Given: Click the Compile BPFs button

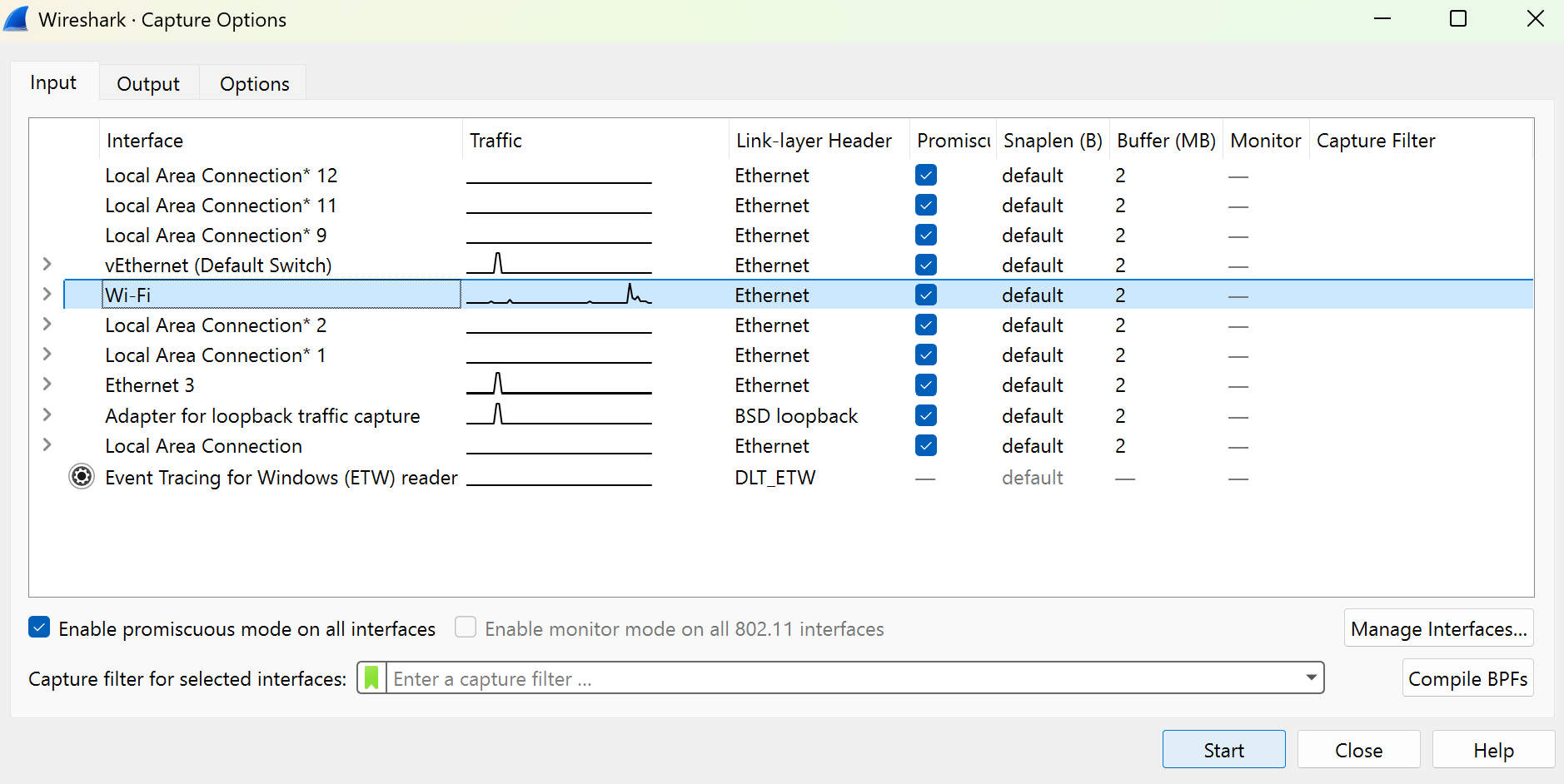Looking at the screenshot, I should click(1467, 677).
